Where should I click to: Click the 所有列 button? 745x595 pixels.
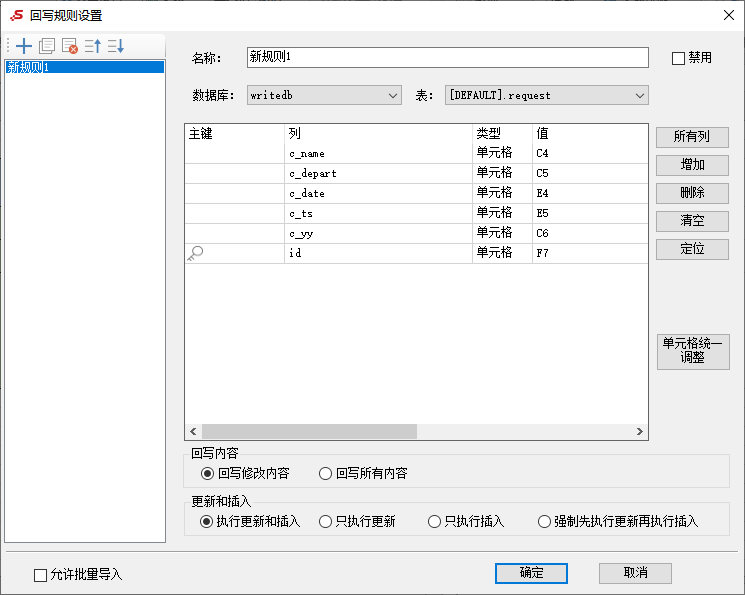pos(692,137)
